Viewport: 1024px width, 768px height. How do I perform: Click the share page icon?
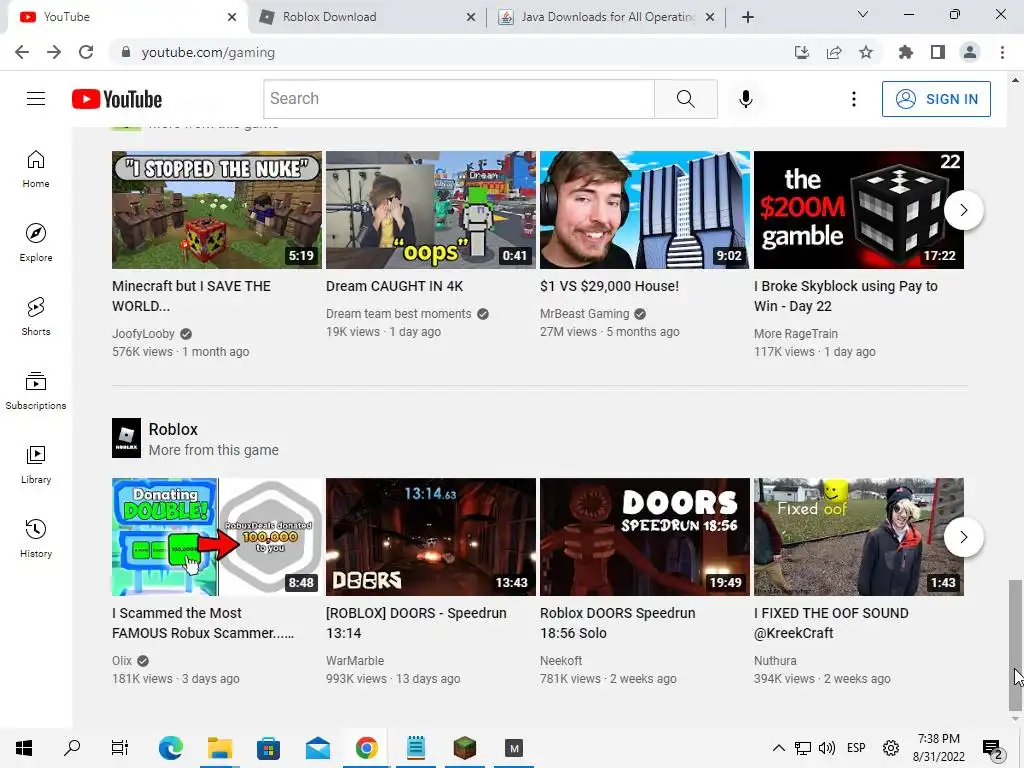[x=834, y=52]
